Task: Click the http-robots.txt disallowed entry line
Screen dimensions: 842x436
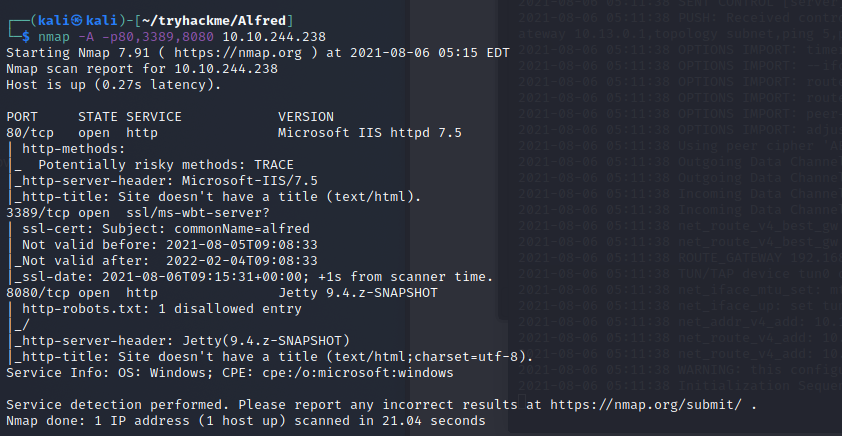Action: [x=142, y=309]
